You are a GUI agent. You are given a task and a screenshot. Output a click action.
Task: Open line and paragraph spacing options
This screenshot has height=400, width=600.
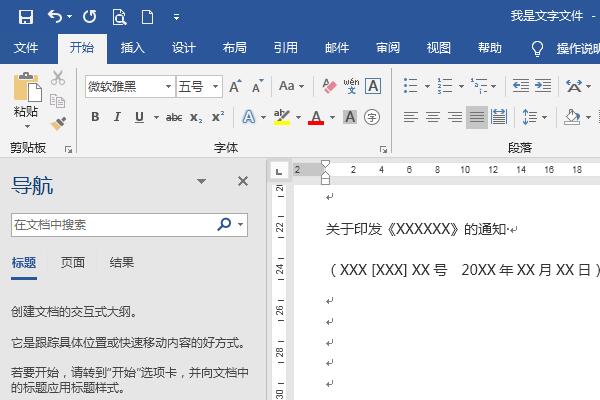point(530,117)
